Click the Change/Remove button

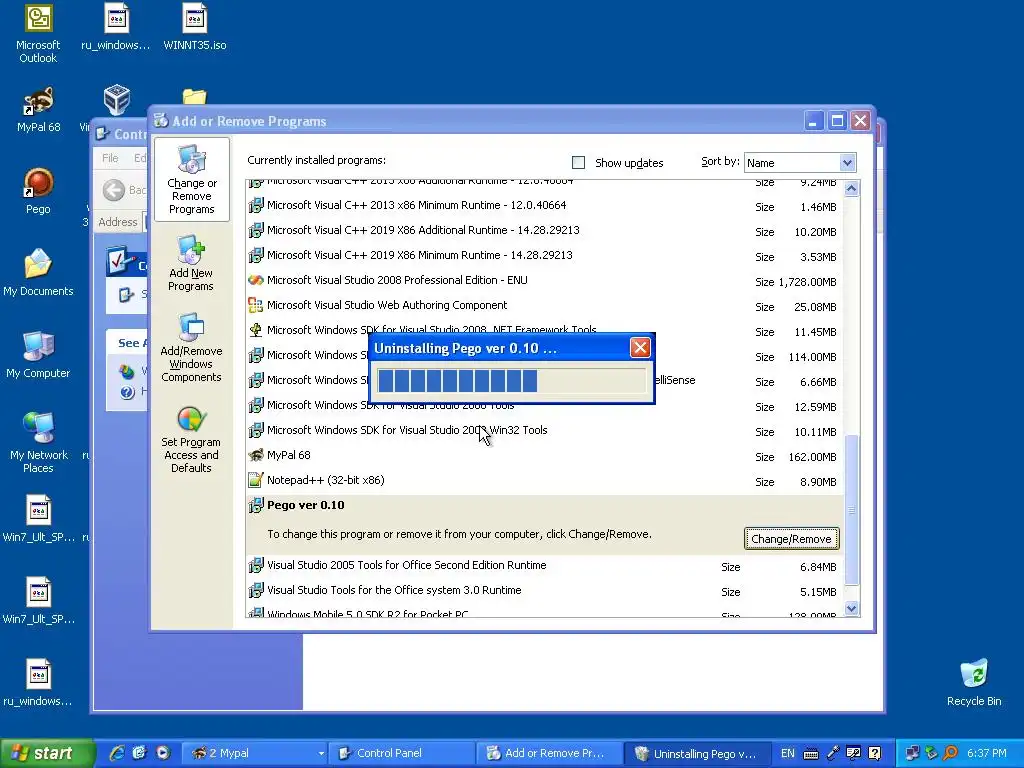click(791, 539)
